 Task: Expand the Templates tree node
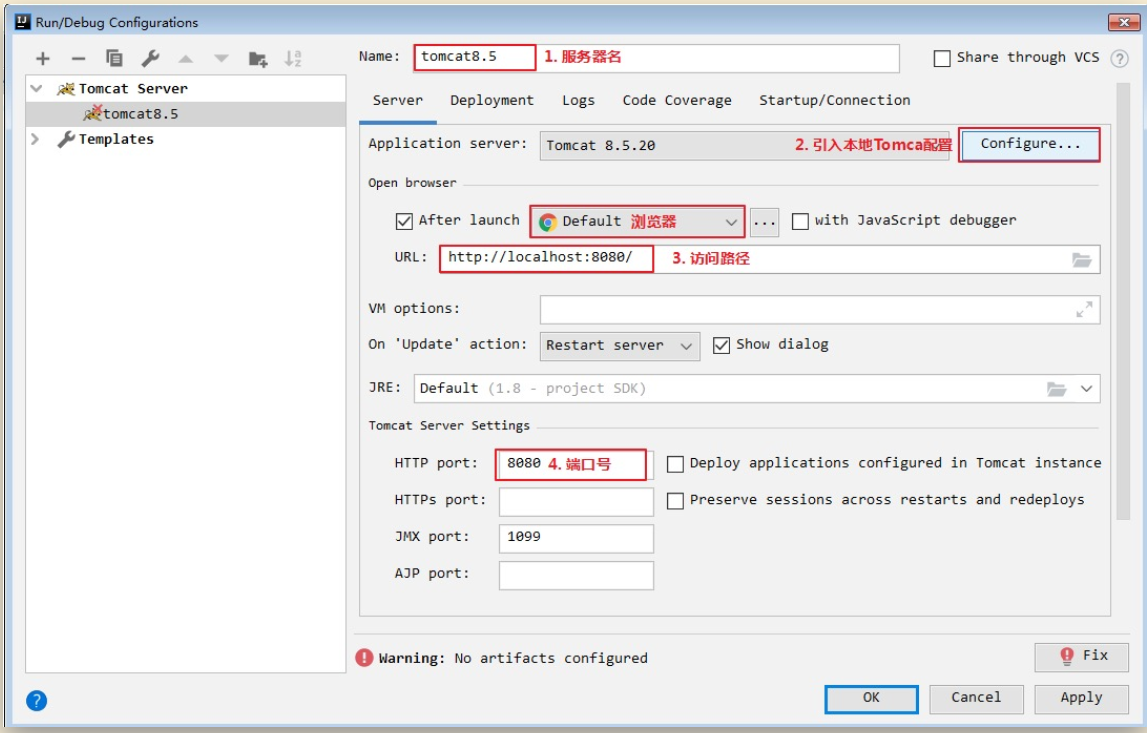pyautogui.click(x=34, y=139)
